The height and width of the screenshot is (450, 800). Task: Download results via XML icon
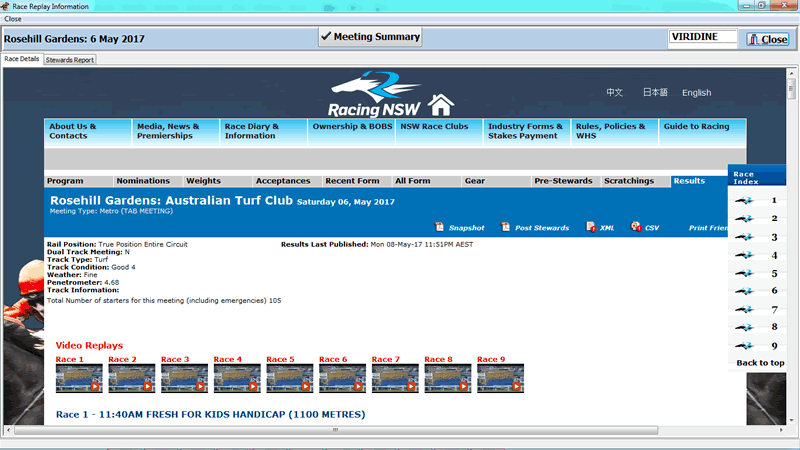591,227
